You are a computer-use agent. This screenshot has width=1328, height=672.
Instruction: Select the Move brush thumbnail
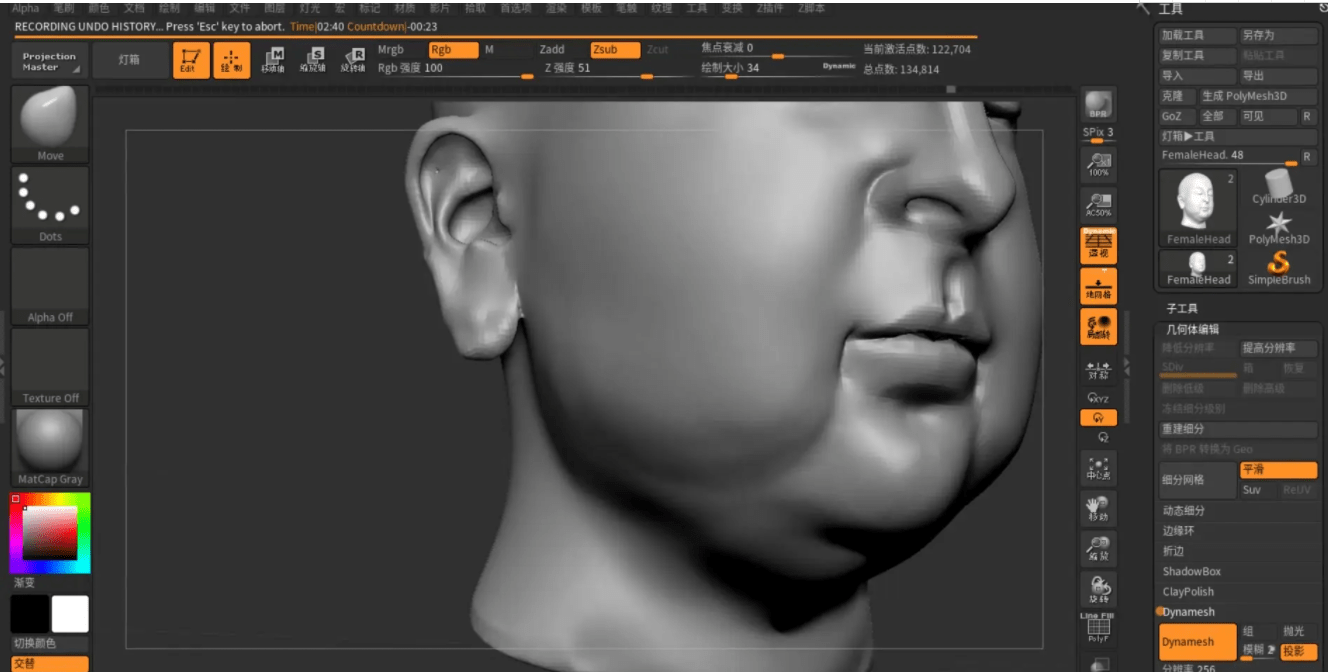pyautogui.click(x=48, y=120)
